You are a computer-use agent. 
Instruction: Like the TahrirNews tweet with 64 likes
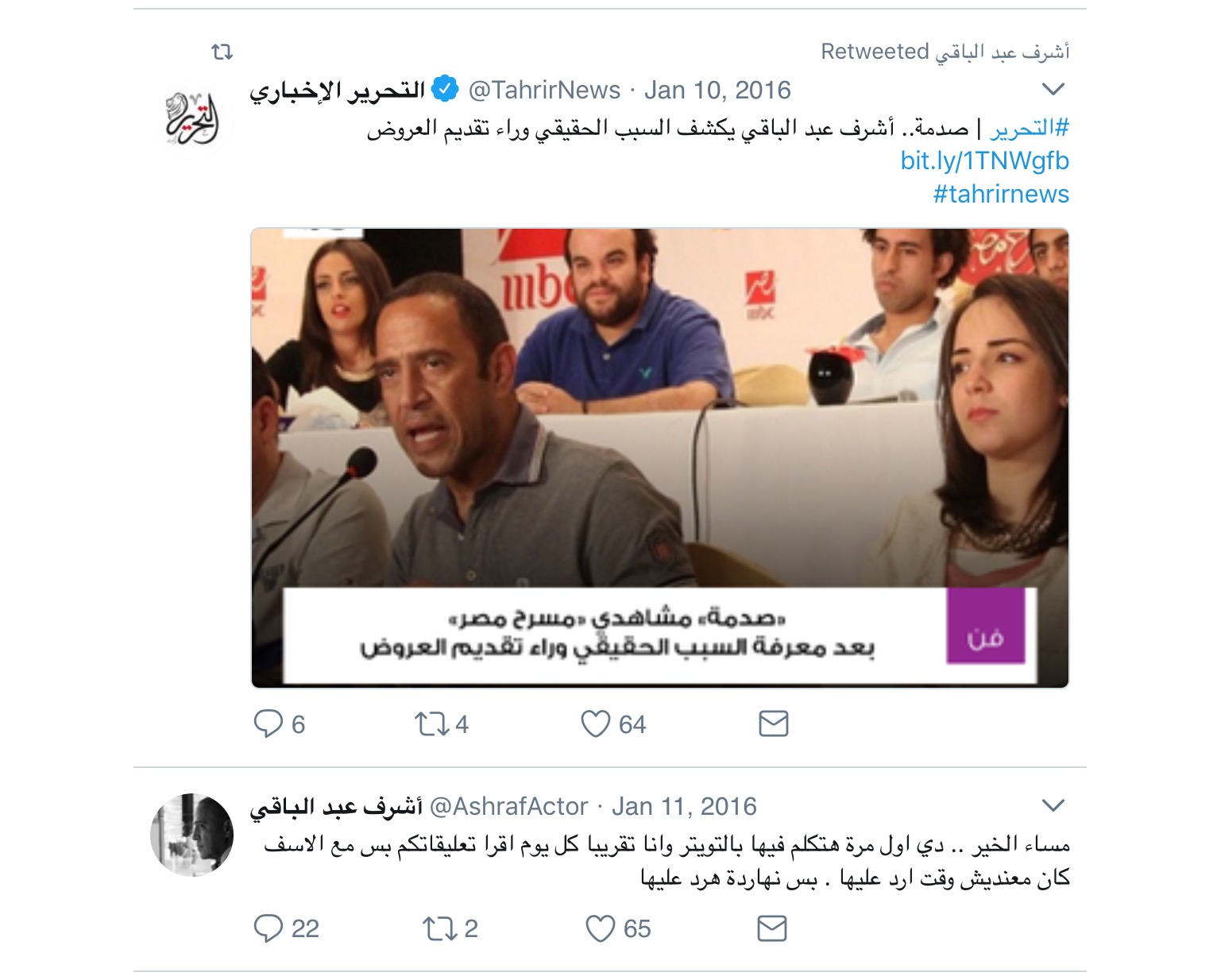(x=595, y=723)
